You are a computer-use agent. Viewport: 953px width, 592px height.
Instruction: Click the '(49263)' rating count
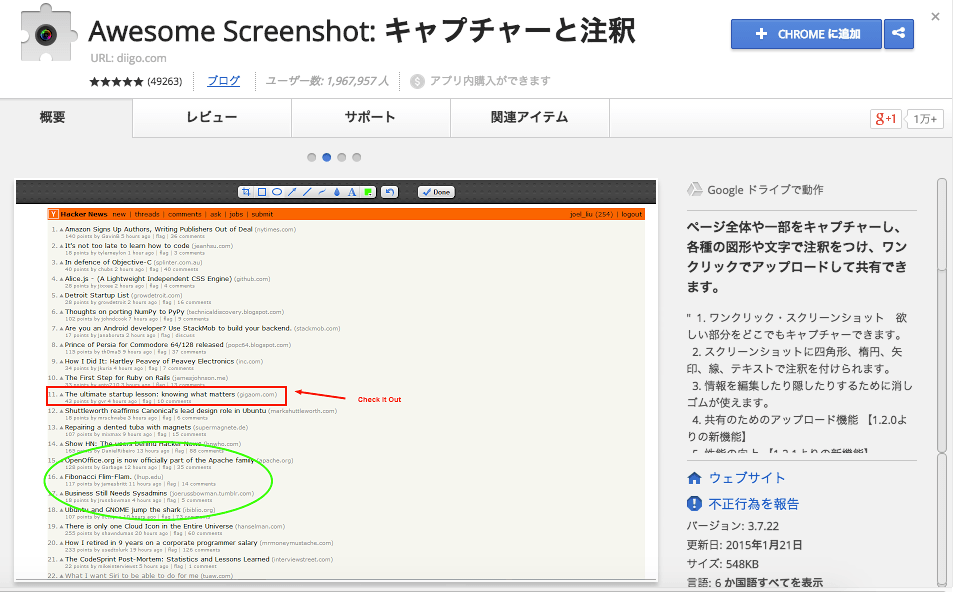tap(165, 81)
